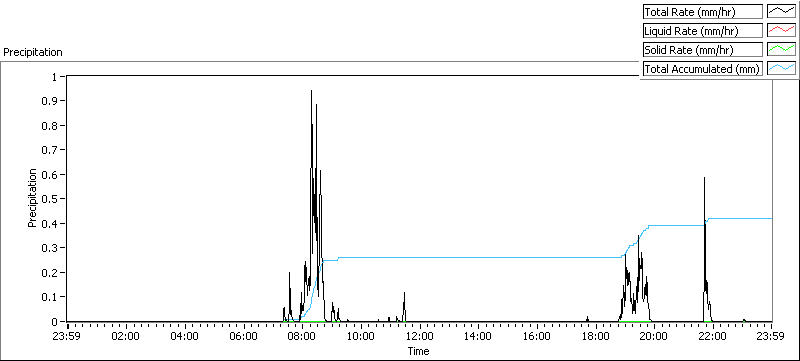Screen dimensions: 800x361
Task: Select the 04:00 time axis label
Action: (184, 337)
